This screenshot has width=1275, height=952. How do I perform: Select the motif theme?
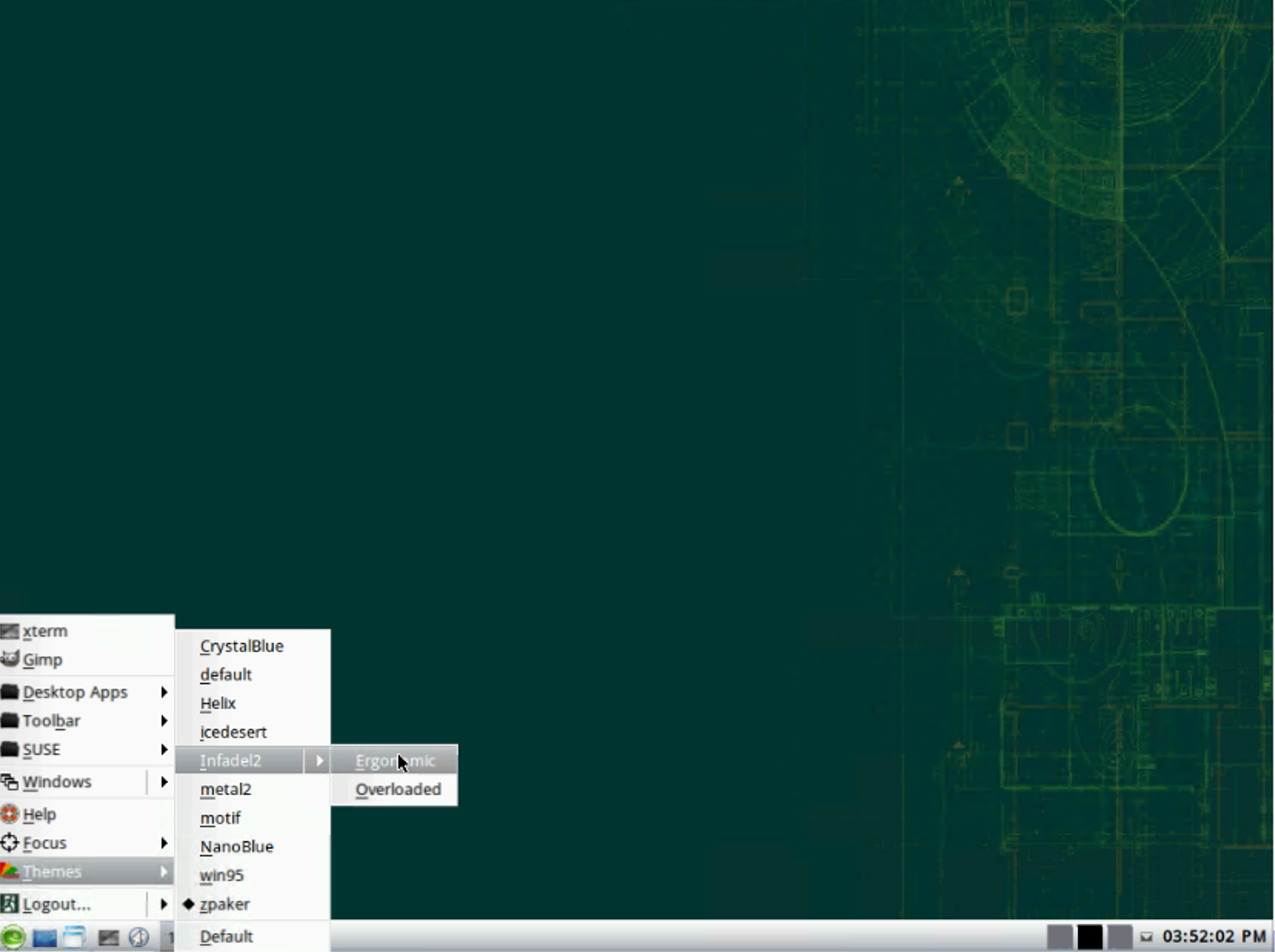(253, 817)
